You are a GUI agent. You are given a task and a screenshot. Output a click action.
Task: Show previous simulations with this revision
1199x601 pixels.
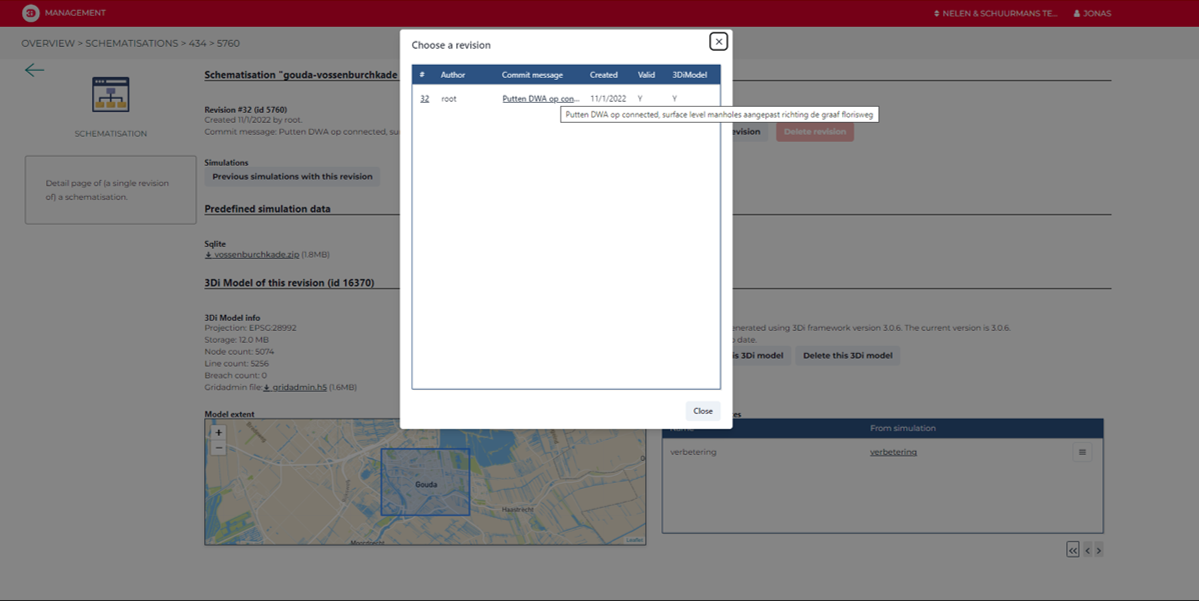tap(292, 177)
